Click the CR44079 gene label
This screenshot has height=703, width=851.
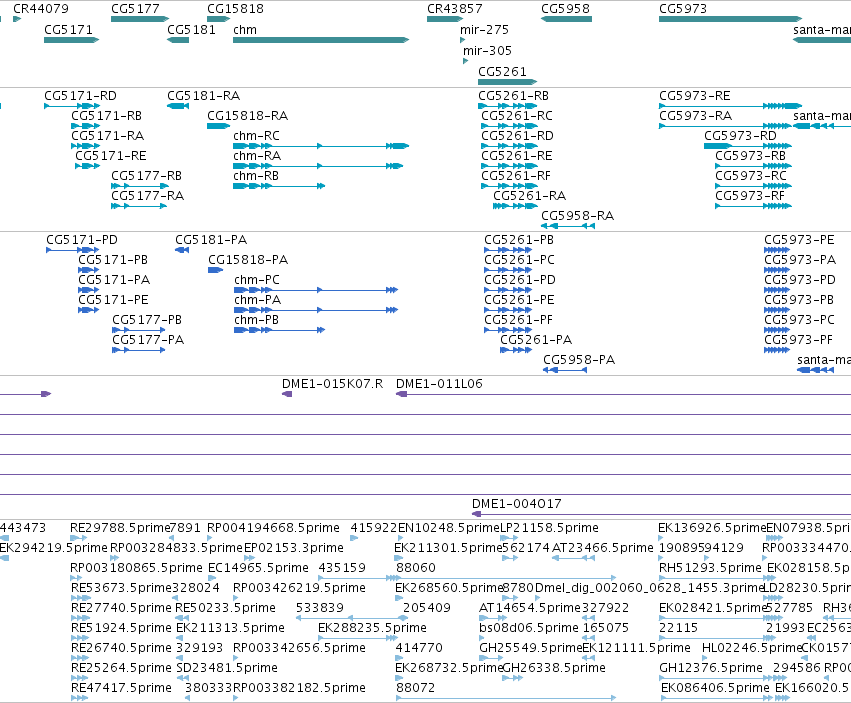tap(41, 9)
